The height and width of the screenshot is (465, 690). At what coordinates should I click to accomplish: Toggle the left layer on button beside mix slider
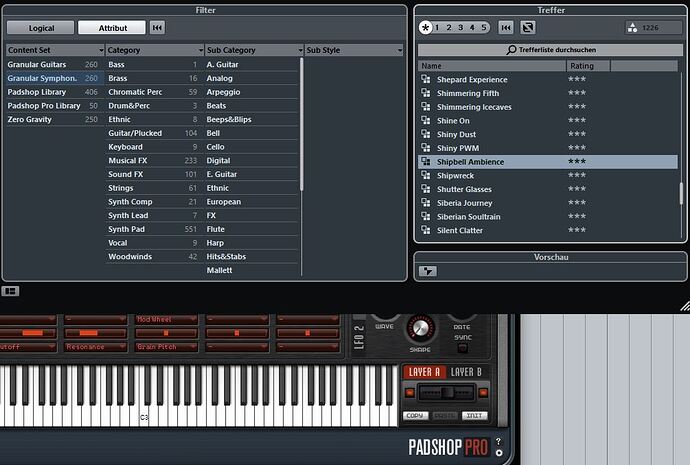coord(409,392)
